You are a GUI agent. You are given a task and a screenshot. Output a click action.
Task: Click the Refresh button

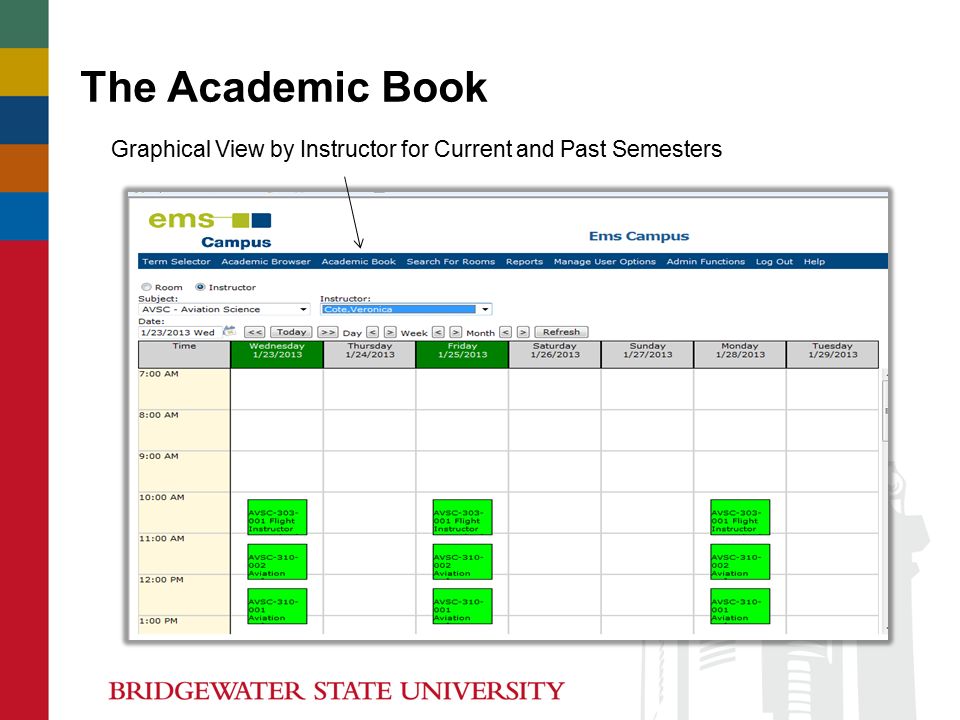pyautogui.click(x=561, y=332)
